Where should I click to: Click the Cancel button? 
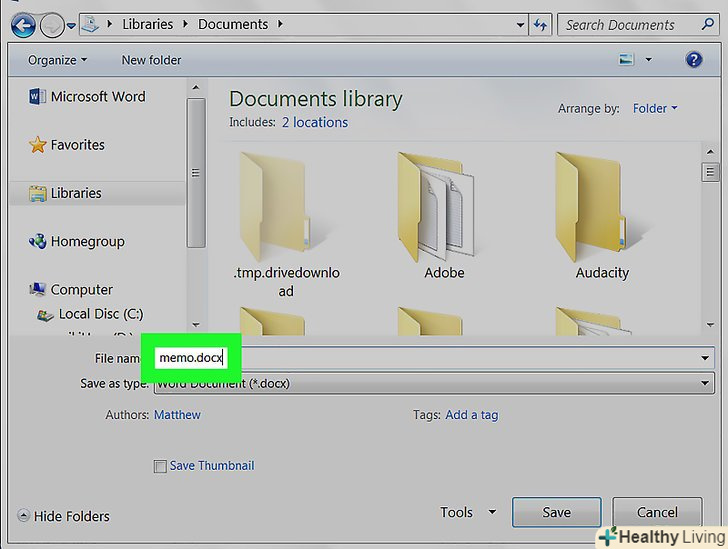[x=657, y=512]
